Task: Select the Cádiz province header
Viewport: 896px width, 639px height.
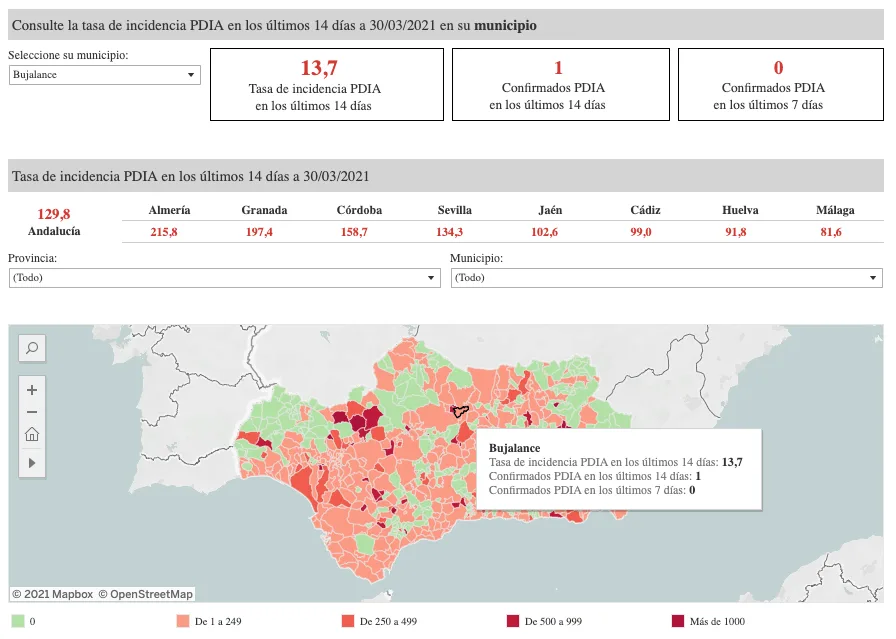Action: pyautogui.click(x=645, y=210)
